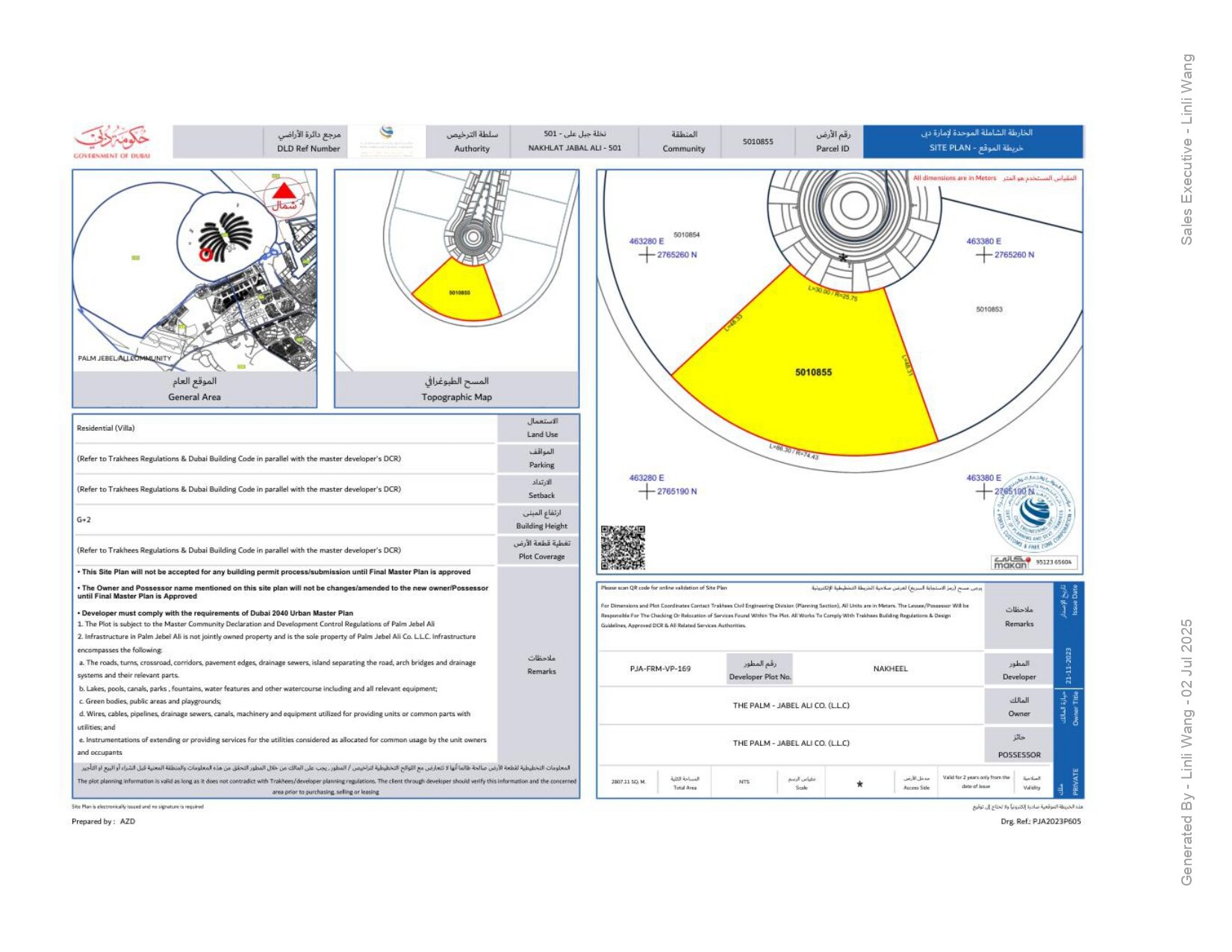1232x952 pixels.
Task: Select the 'NAKHEEL' developer name
Action: 890,669
